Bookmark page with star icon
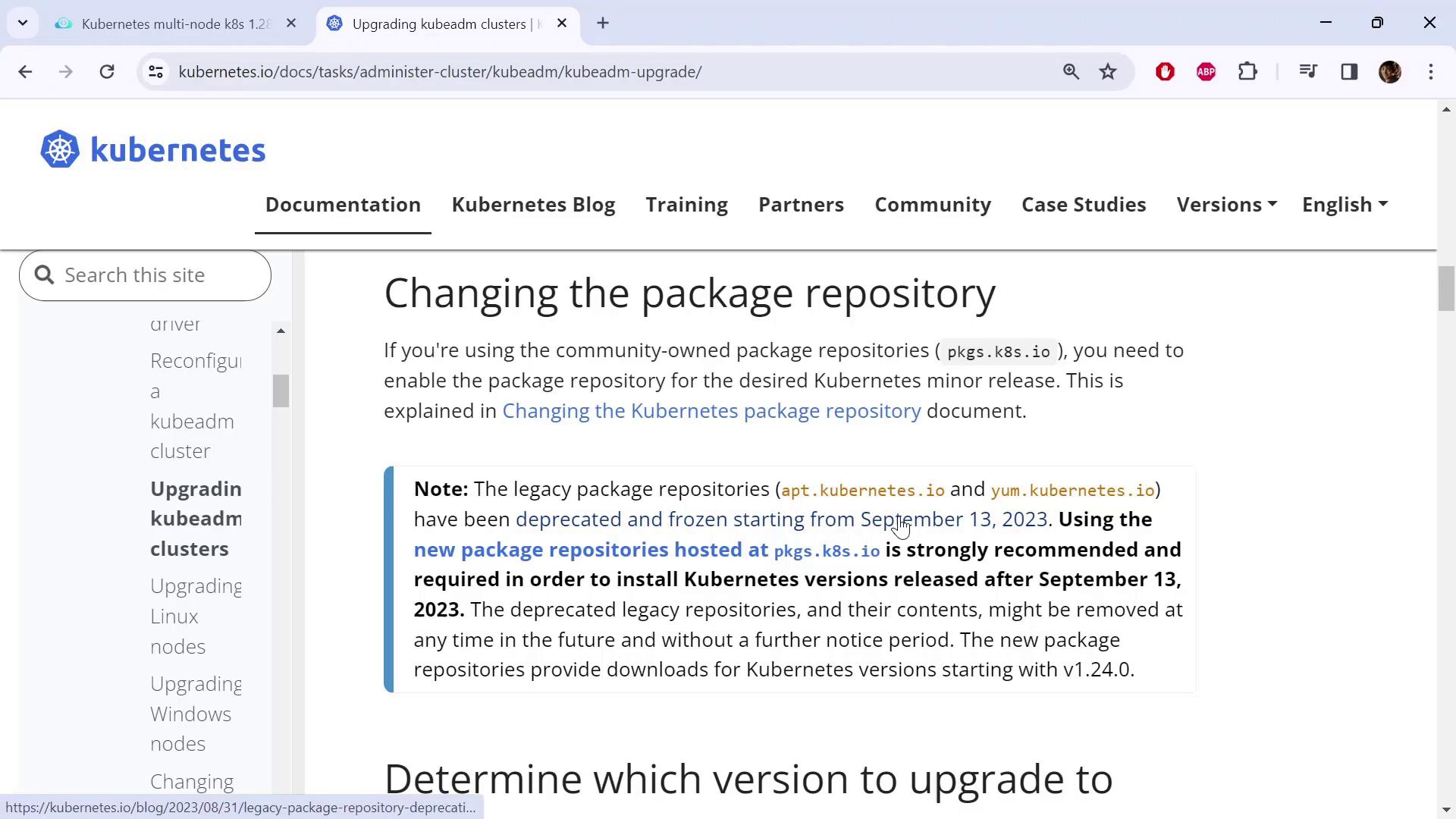The image size is (1456, 819). tap(1108, 71)
